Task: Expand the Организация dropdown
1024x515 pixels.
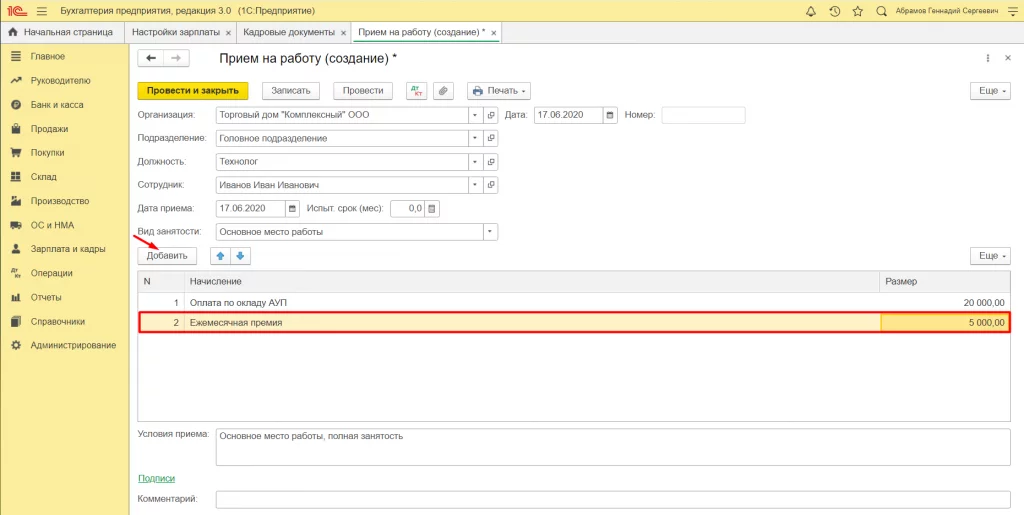Action: tap(475, 115)
